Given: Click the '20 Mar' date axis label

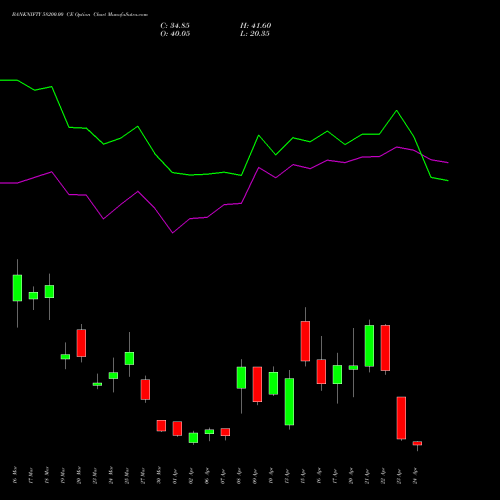Looking at the screenshot, I should pos(79,475).
